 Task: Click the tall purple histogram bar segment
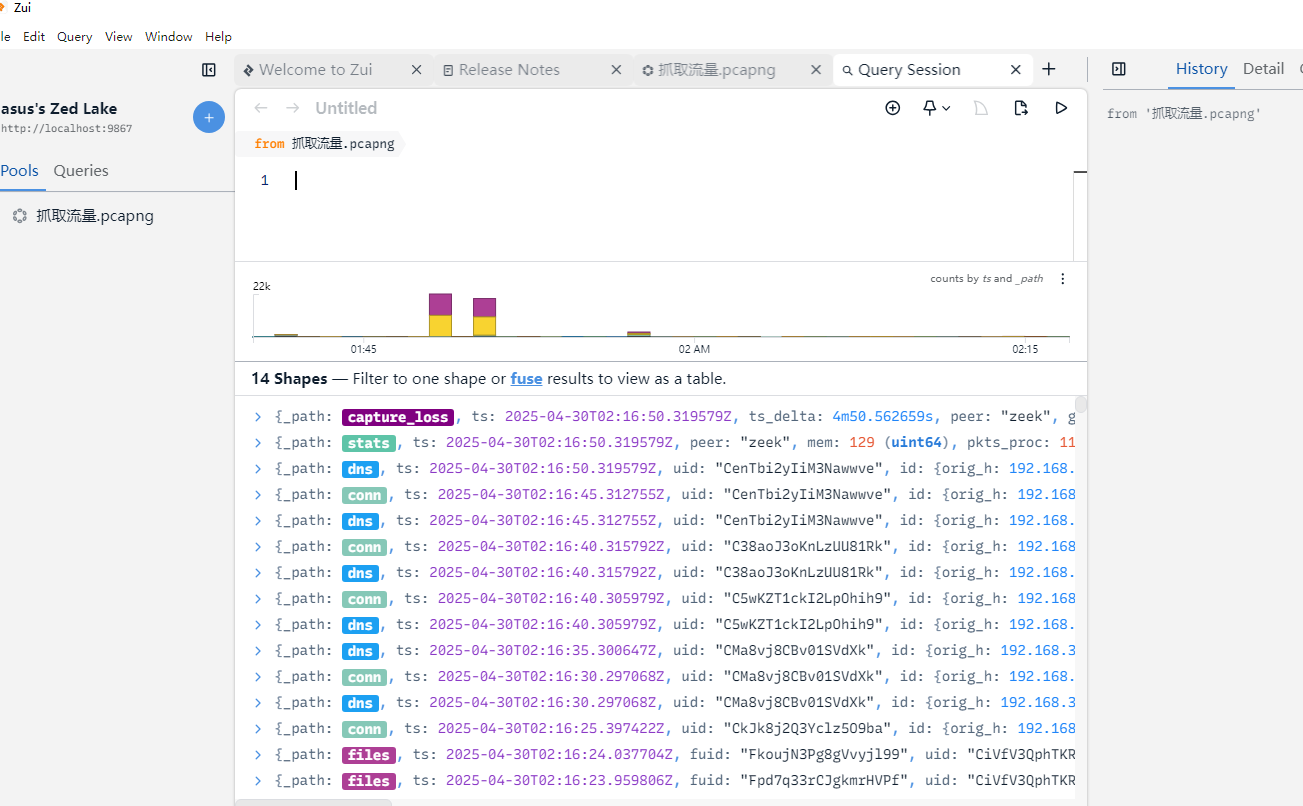440,304
